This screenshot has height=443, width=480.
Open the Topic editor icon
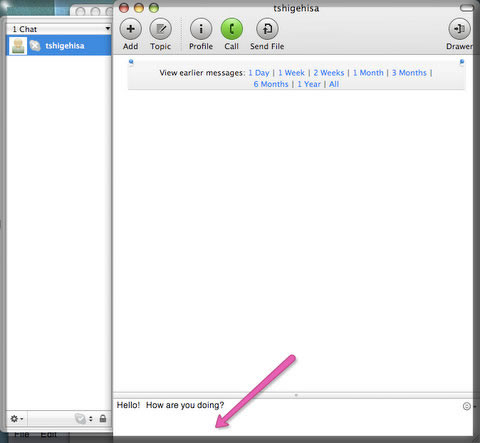tap(160, 29)
